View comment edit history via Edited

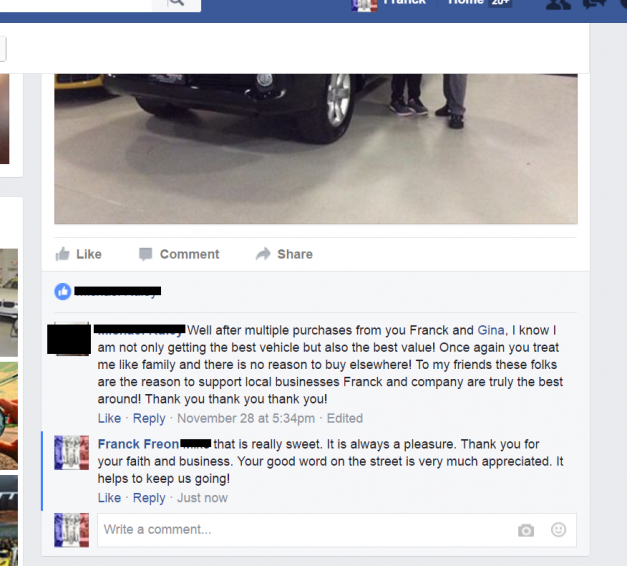(345, 418)
